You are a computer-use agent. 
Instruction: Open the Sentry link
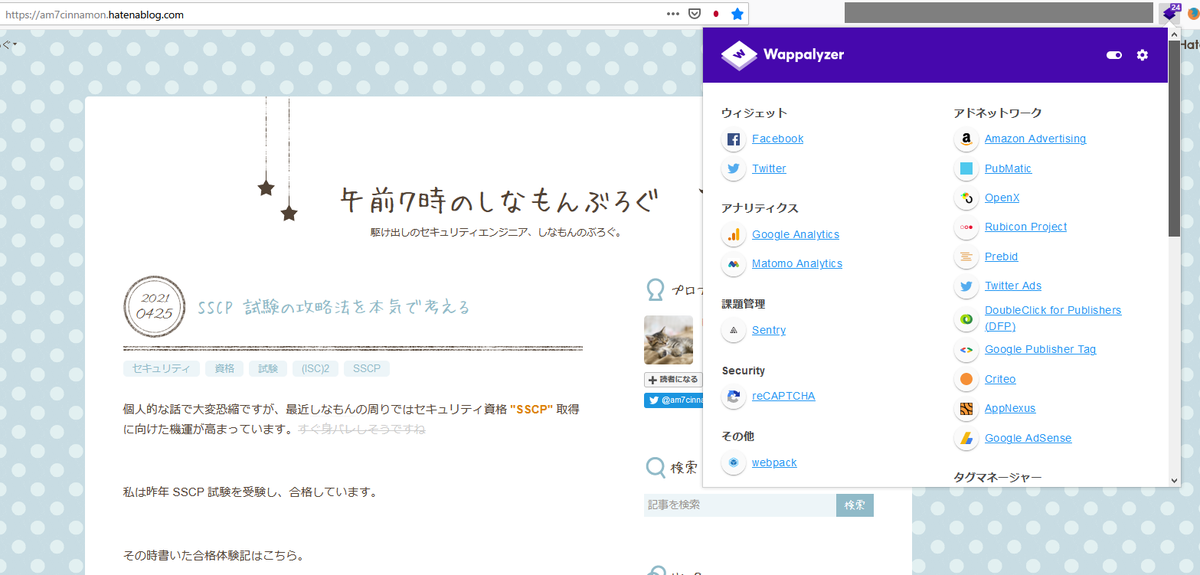click(x=769, y=330)
